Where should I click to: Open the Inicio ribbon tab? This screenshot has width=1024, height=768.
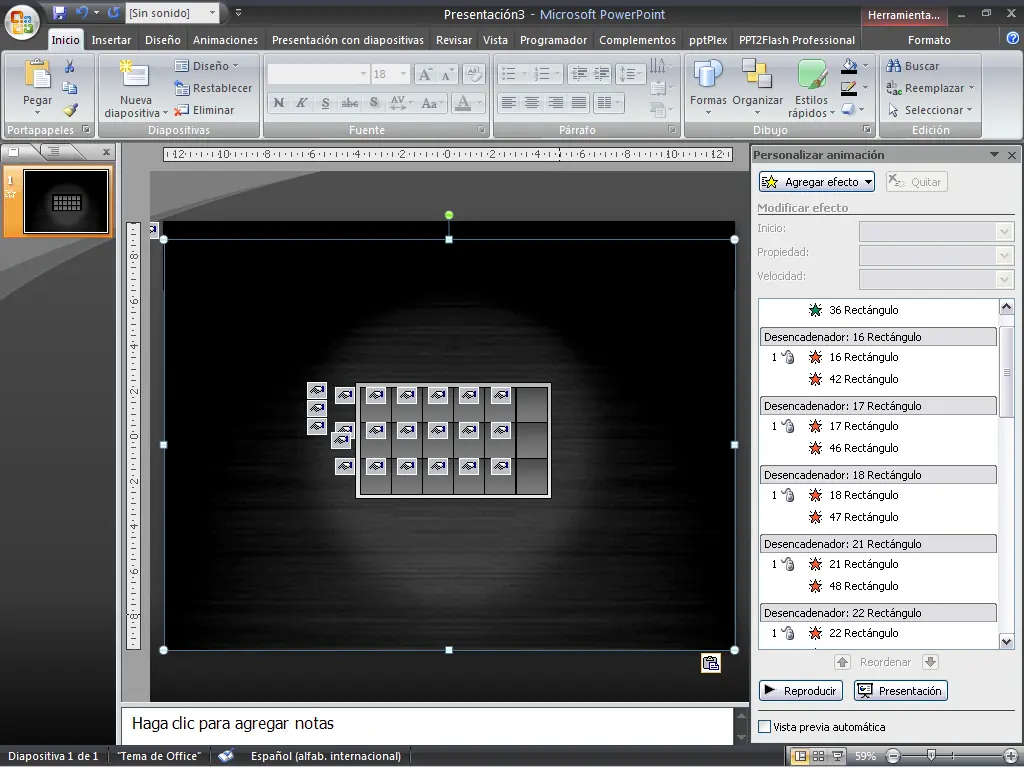[65, 40]
